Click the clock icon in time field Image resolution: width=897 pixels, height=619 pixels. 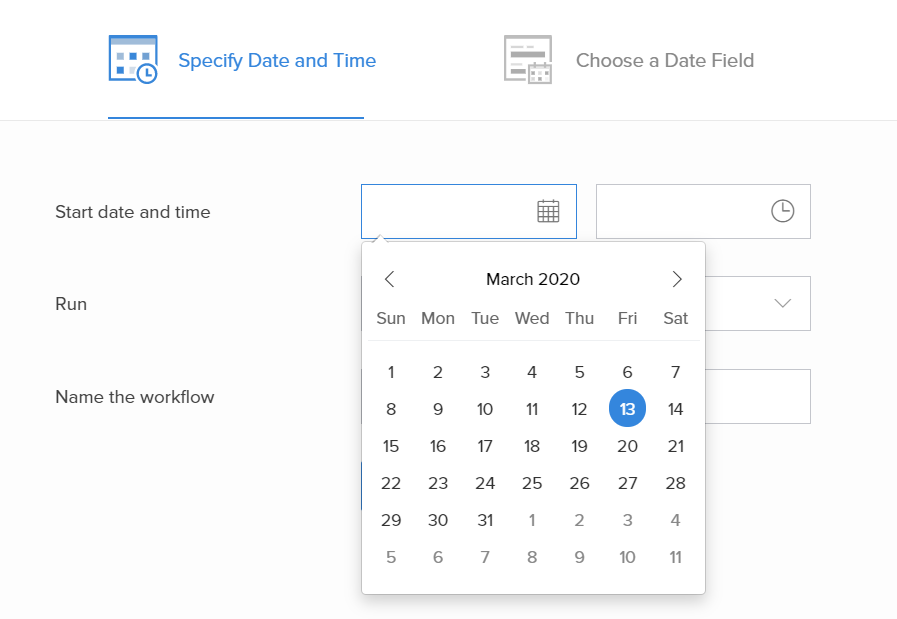click(782, 211)
